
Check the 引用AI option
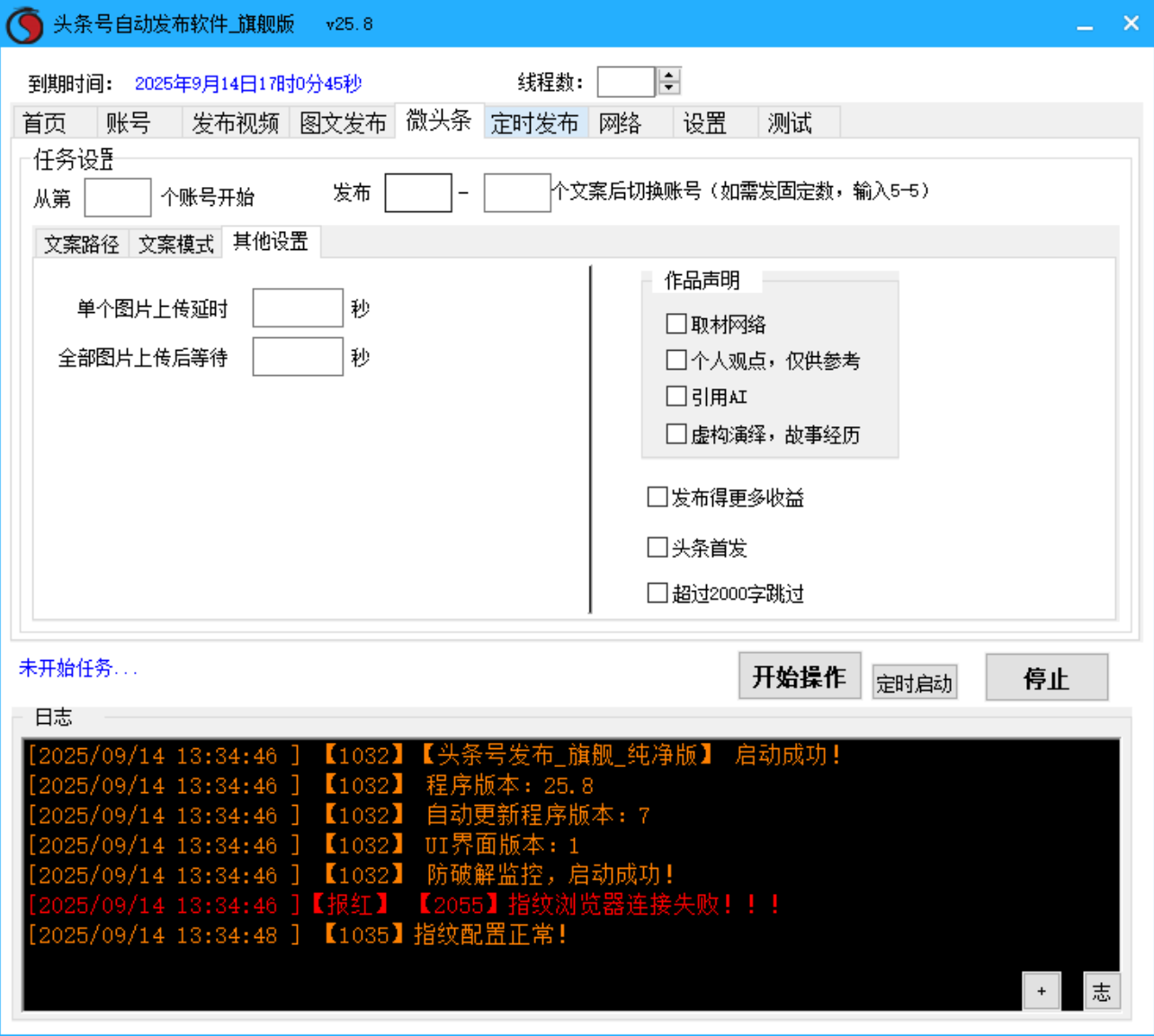(x=676, y=396)
